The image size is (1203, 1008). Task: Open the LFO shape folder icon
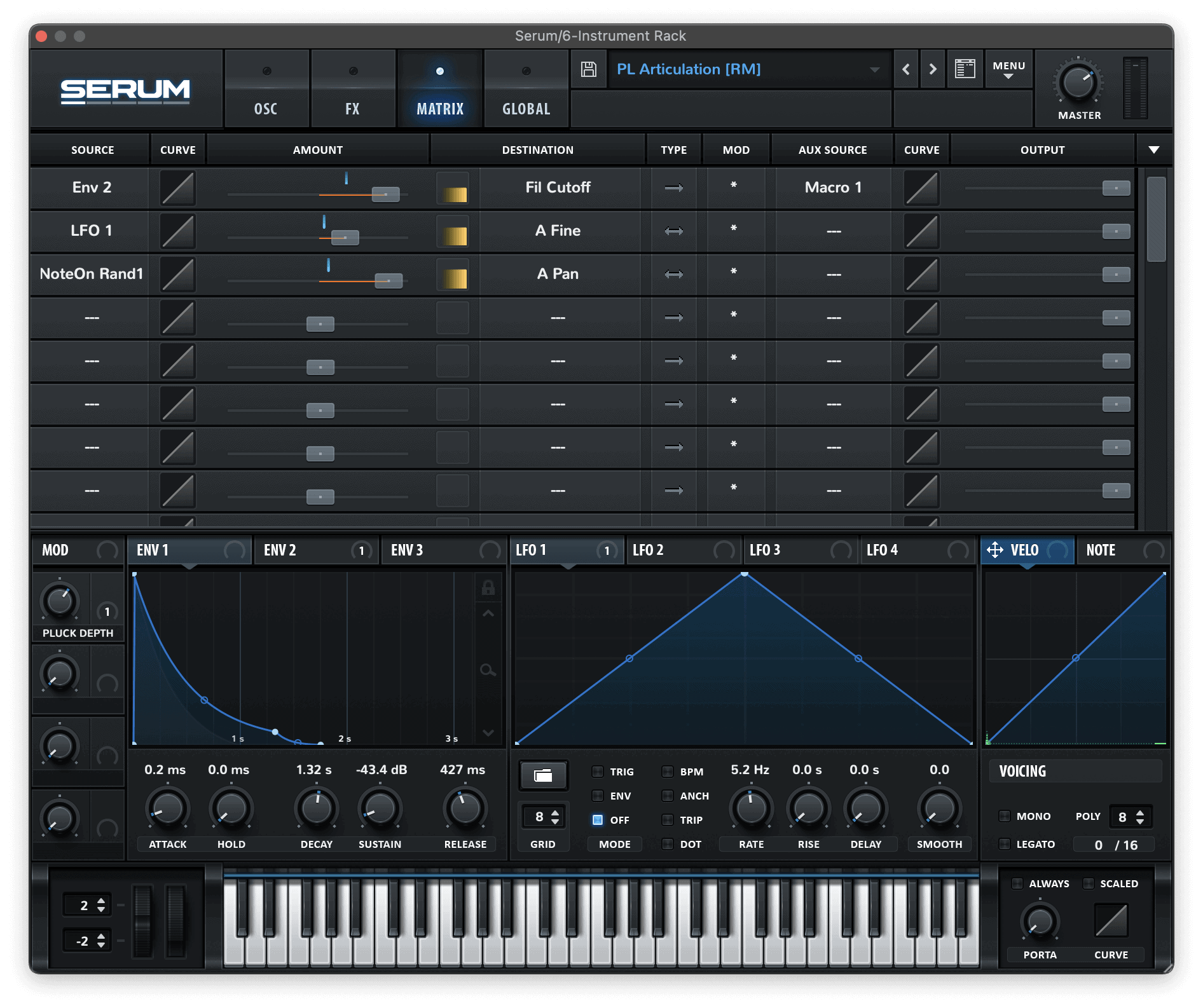[543, 776]
